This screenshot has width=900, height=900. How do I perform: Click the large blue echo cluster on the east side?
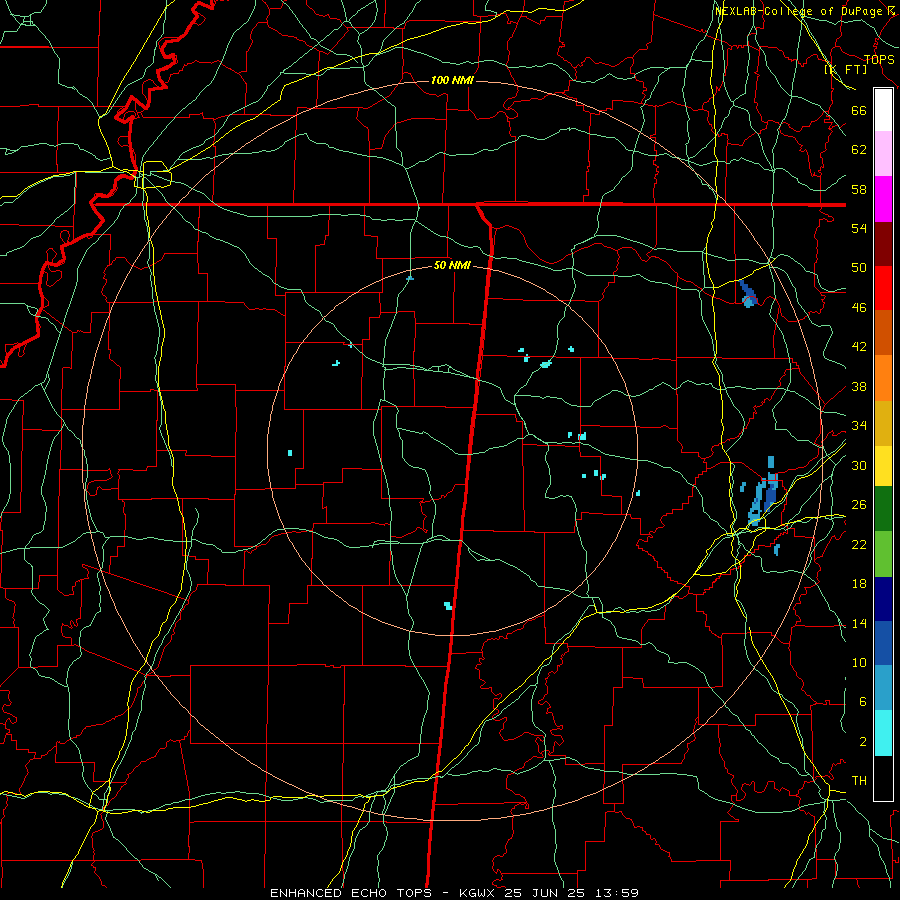point(764,492)
